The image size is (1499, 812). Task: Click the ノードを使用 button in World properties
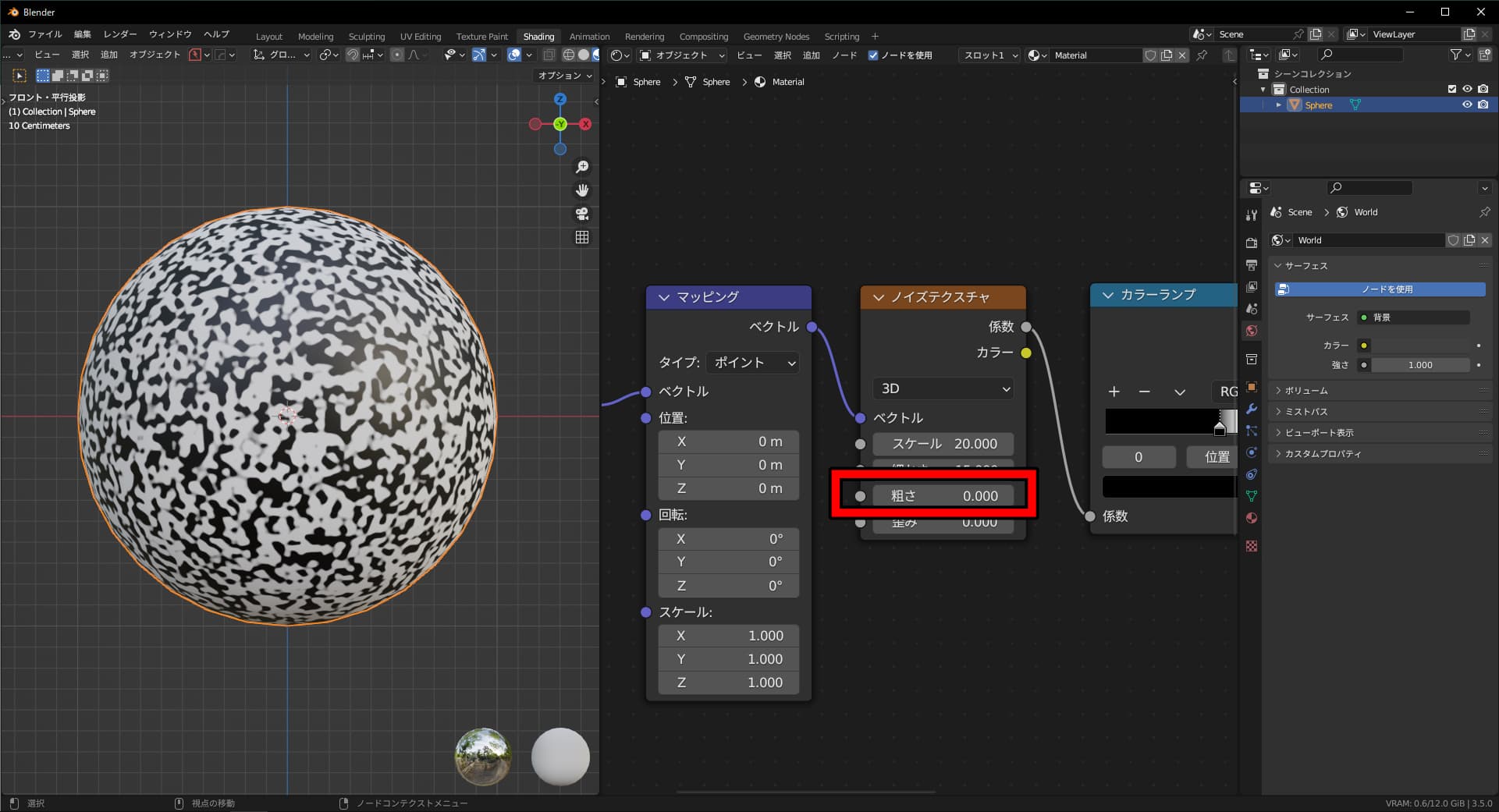(1380, 289)
